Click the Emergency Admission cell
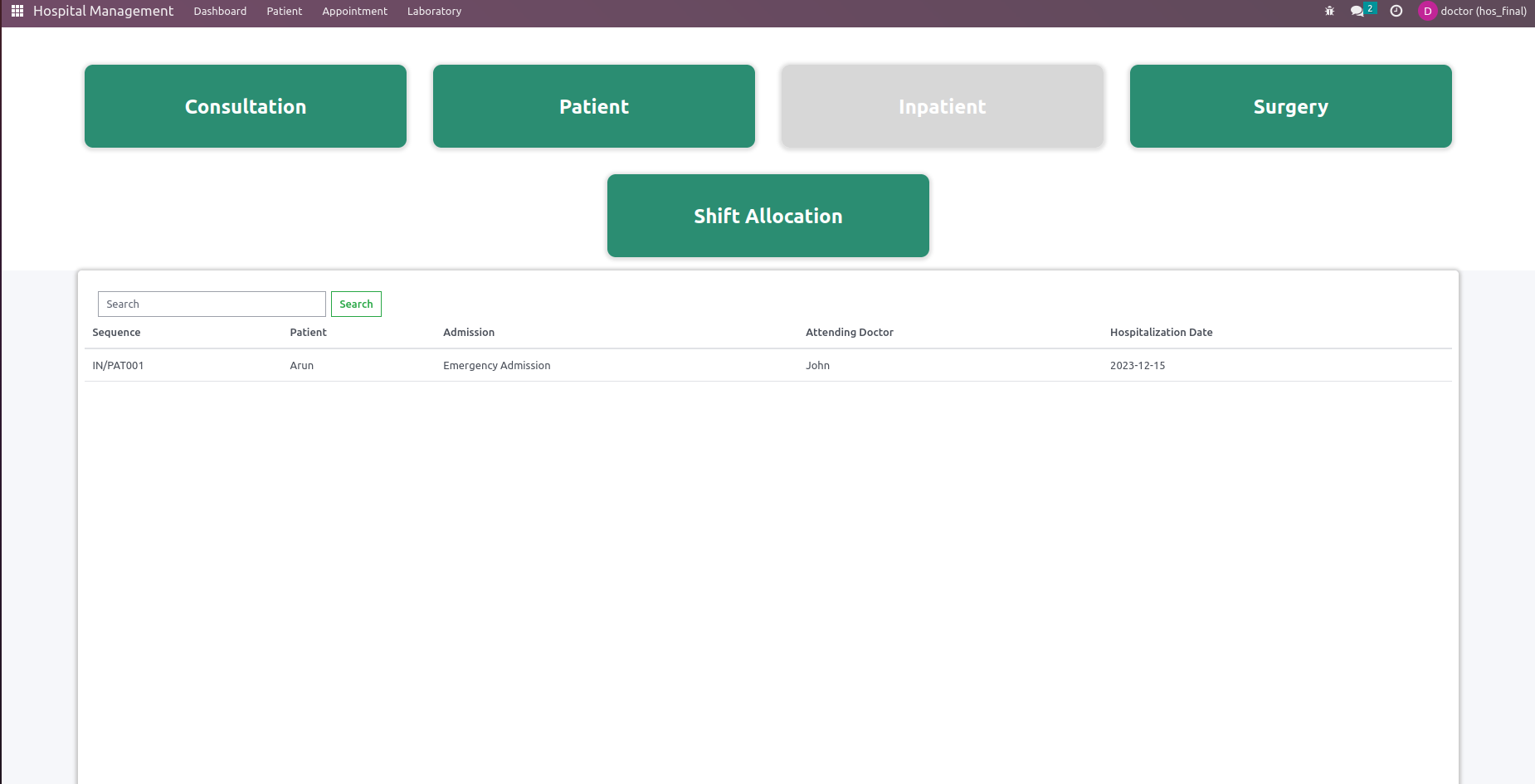 click(496, 365)
